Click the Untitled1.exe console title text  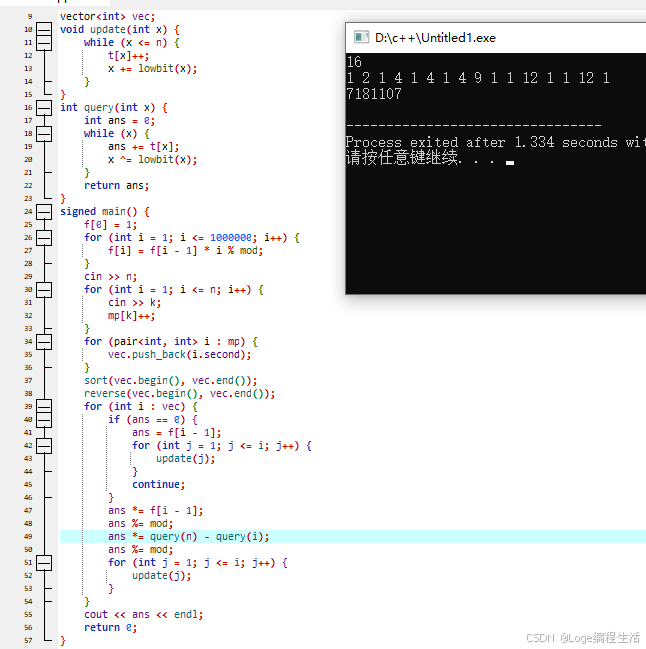pos(435,38)
